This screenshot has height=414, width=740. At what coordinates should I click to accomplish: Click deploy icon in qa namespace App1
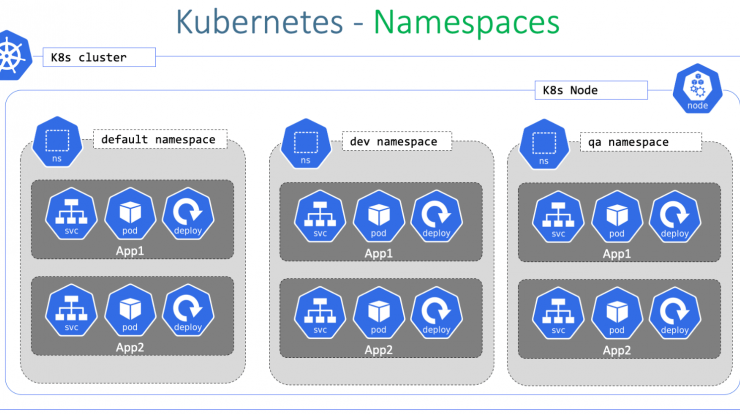675,217
